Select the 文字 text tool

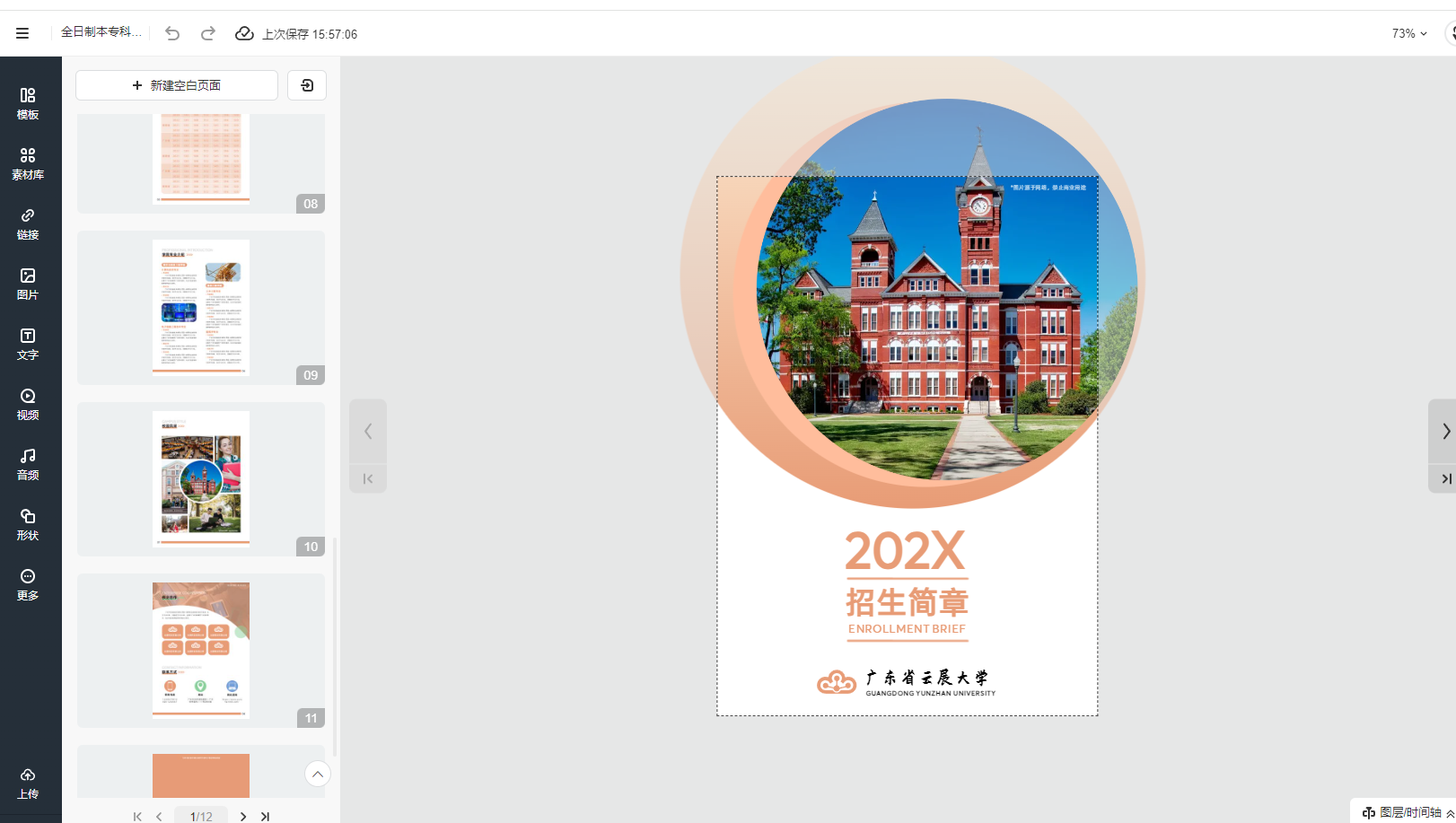coord(28,344)
